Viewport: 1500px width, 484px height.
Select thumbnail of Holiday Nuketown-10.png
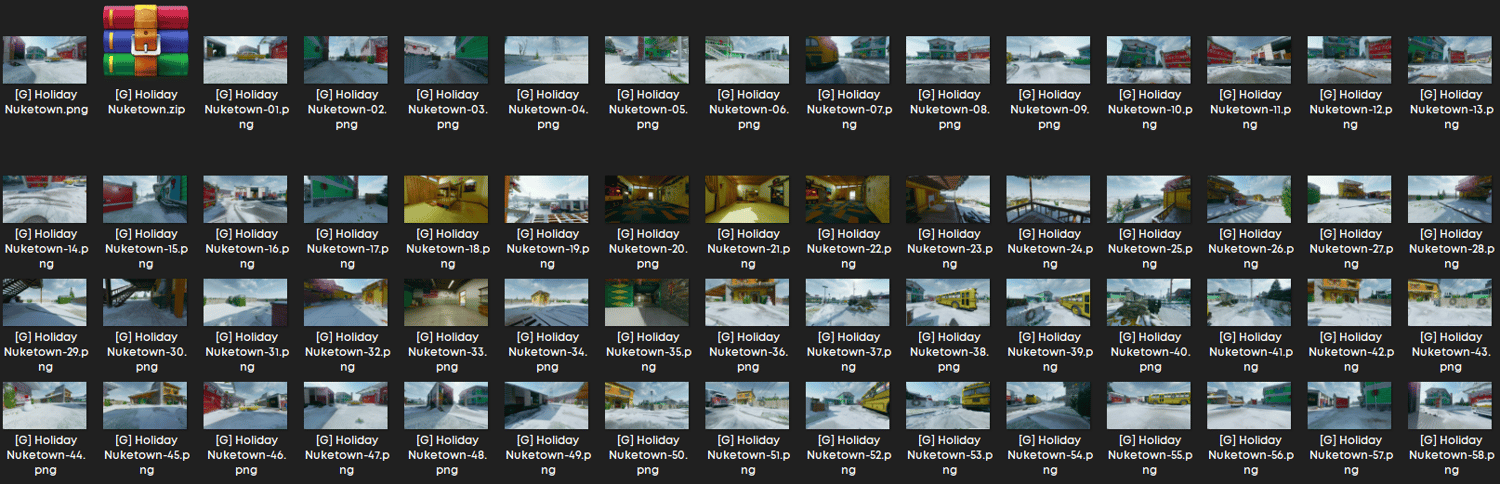coord(1148,60)
